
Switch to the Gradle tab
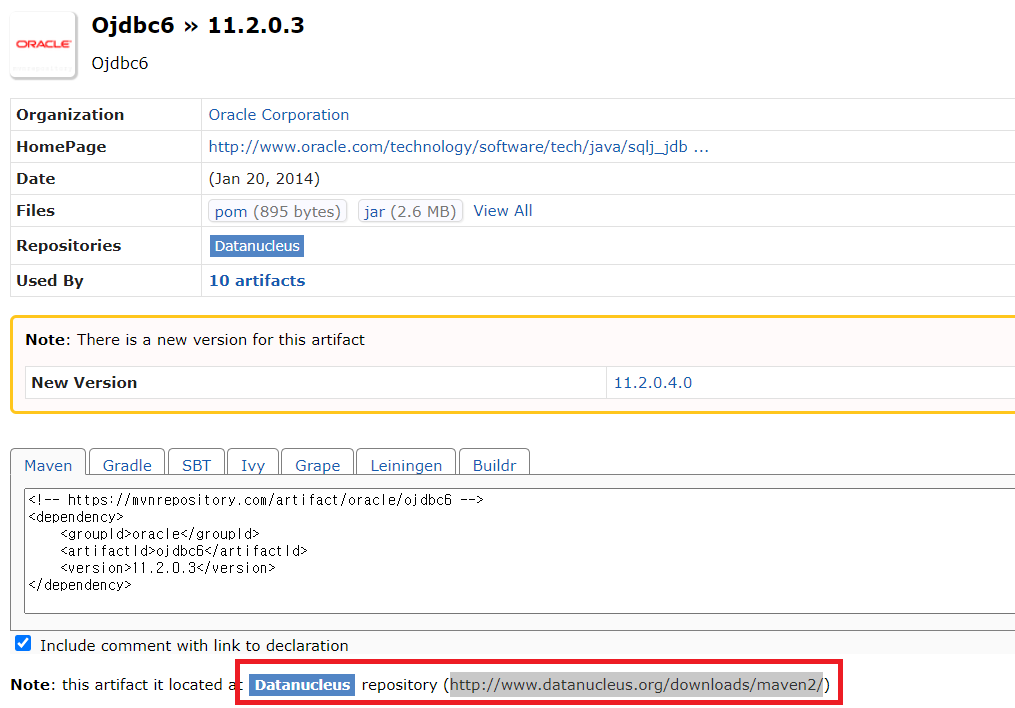127,465
